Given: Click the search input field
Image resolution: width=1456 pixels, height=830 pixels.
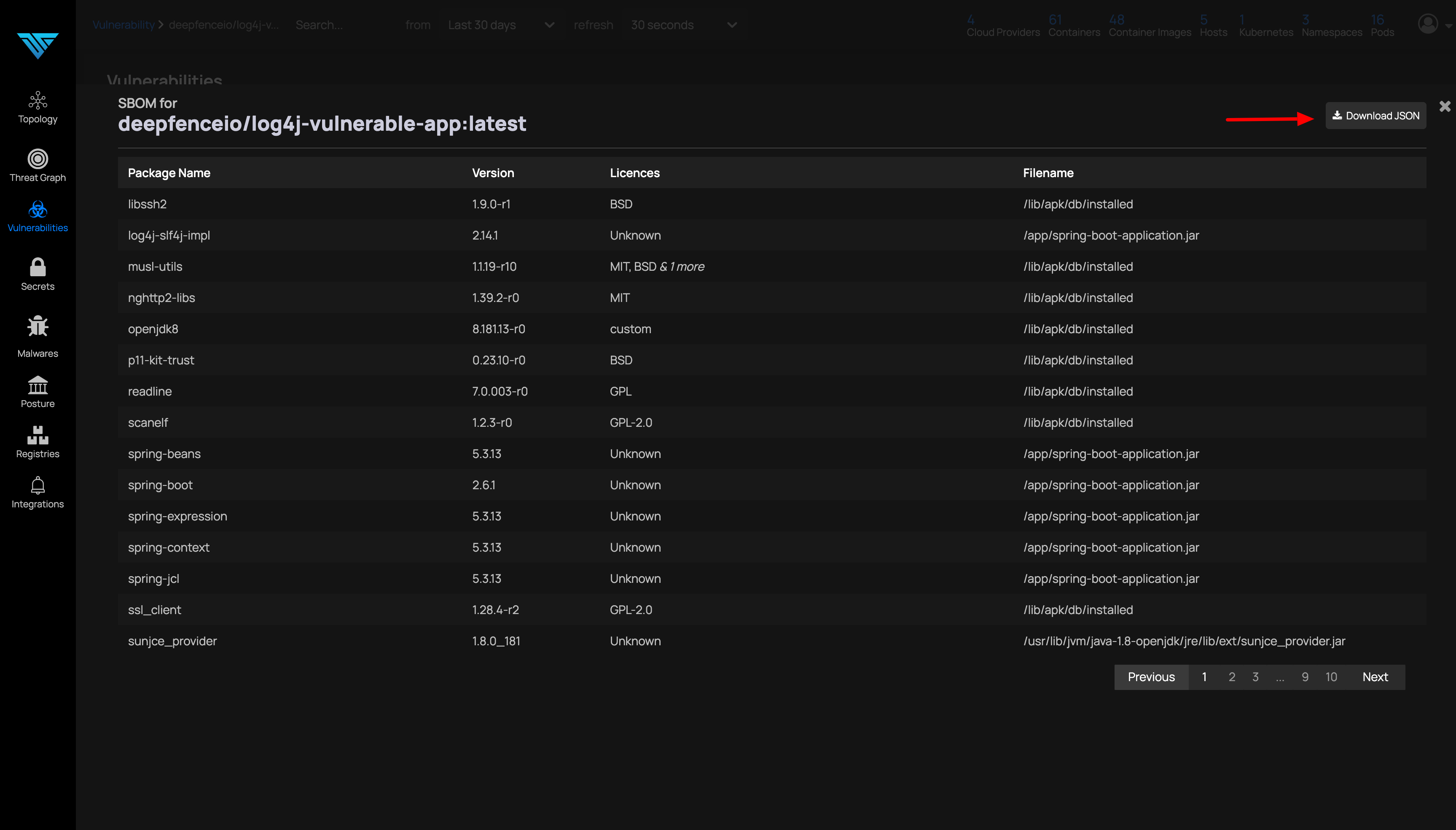Looking at the screenshot, I should [x=319, y=24].
